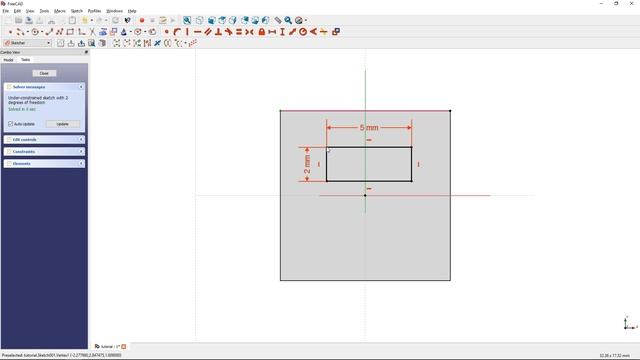Apply the Angle constraint

point(313,32)
